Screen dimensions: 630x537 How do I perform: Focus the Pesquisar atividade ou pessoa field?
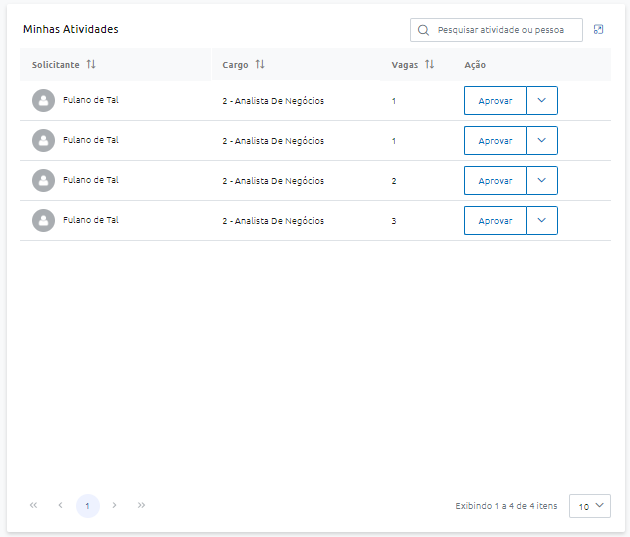[x=506, y=30]
